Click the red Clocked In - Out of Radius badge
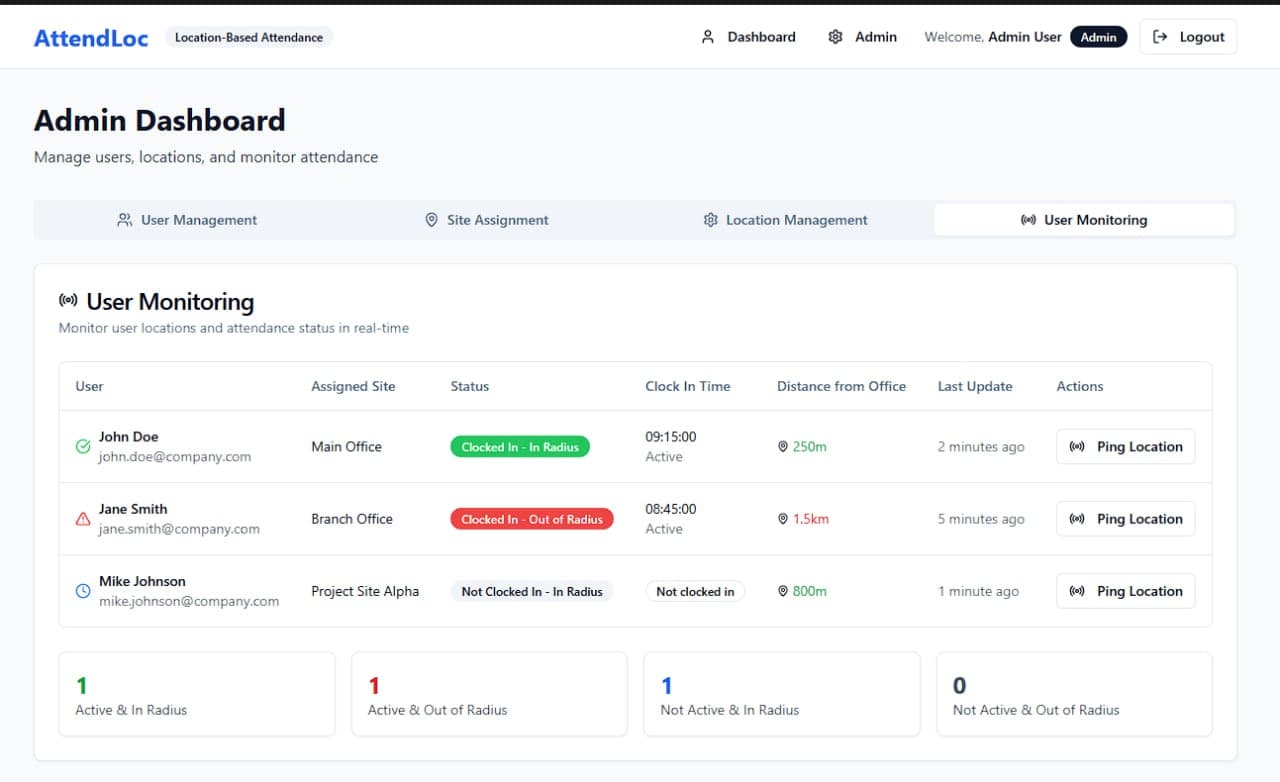Viewport: 1280px width, 782px height. 531,519
